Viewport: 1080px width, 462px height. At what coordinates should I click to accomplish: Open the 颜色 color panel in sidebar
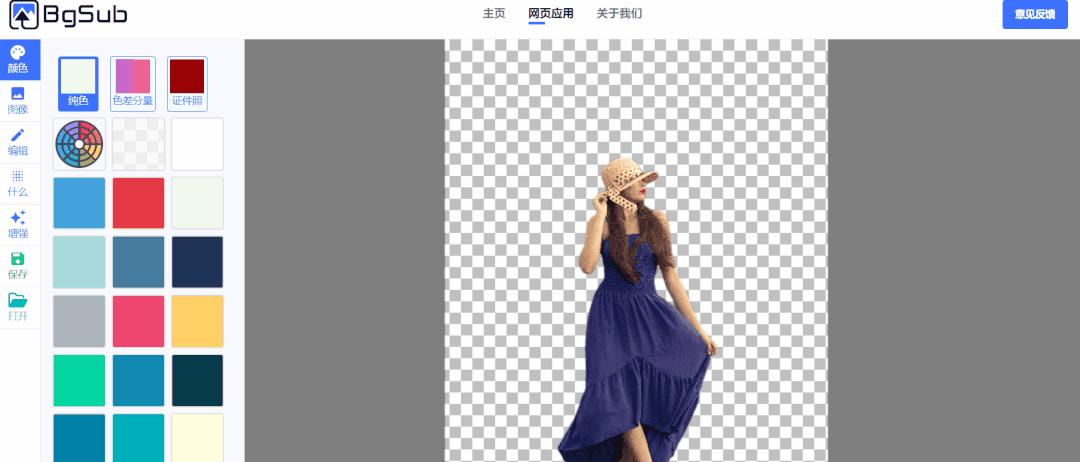pos(18,59)
